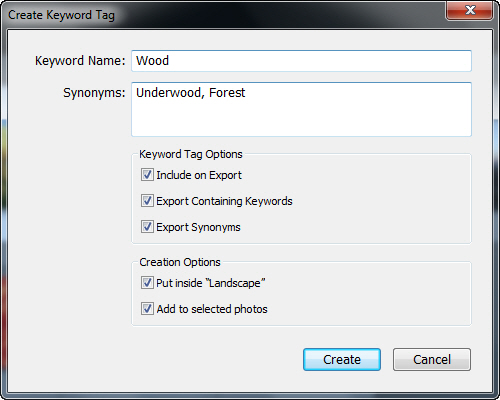Screen dimensions: 500x400
Task: Click the word Underwood in the Synonyms box
Action: click(168, 93)
